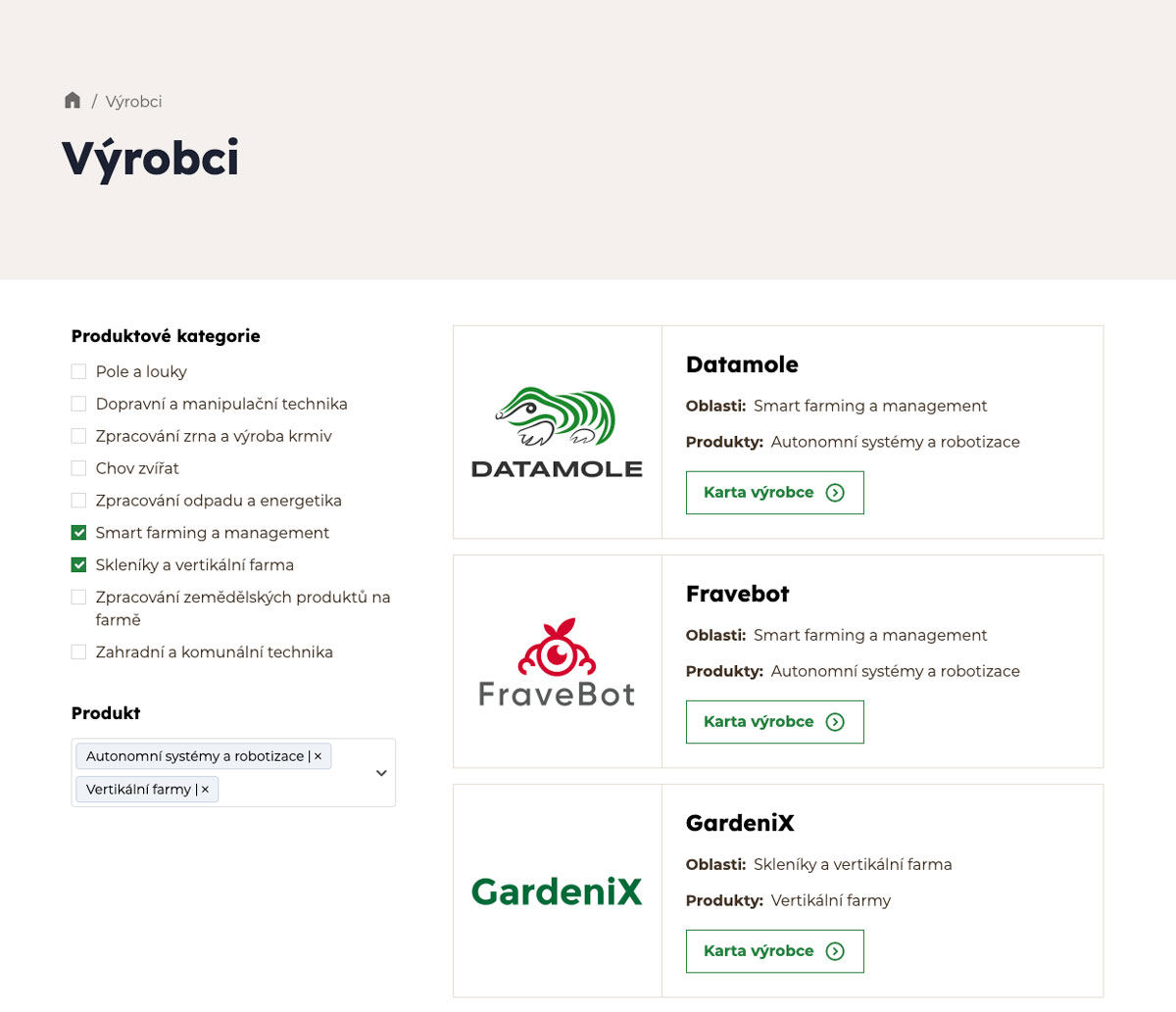
Task: Tick Zahradní a komunální technika
Action: (79, 652)
